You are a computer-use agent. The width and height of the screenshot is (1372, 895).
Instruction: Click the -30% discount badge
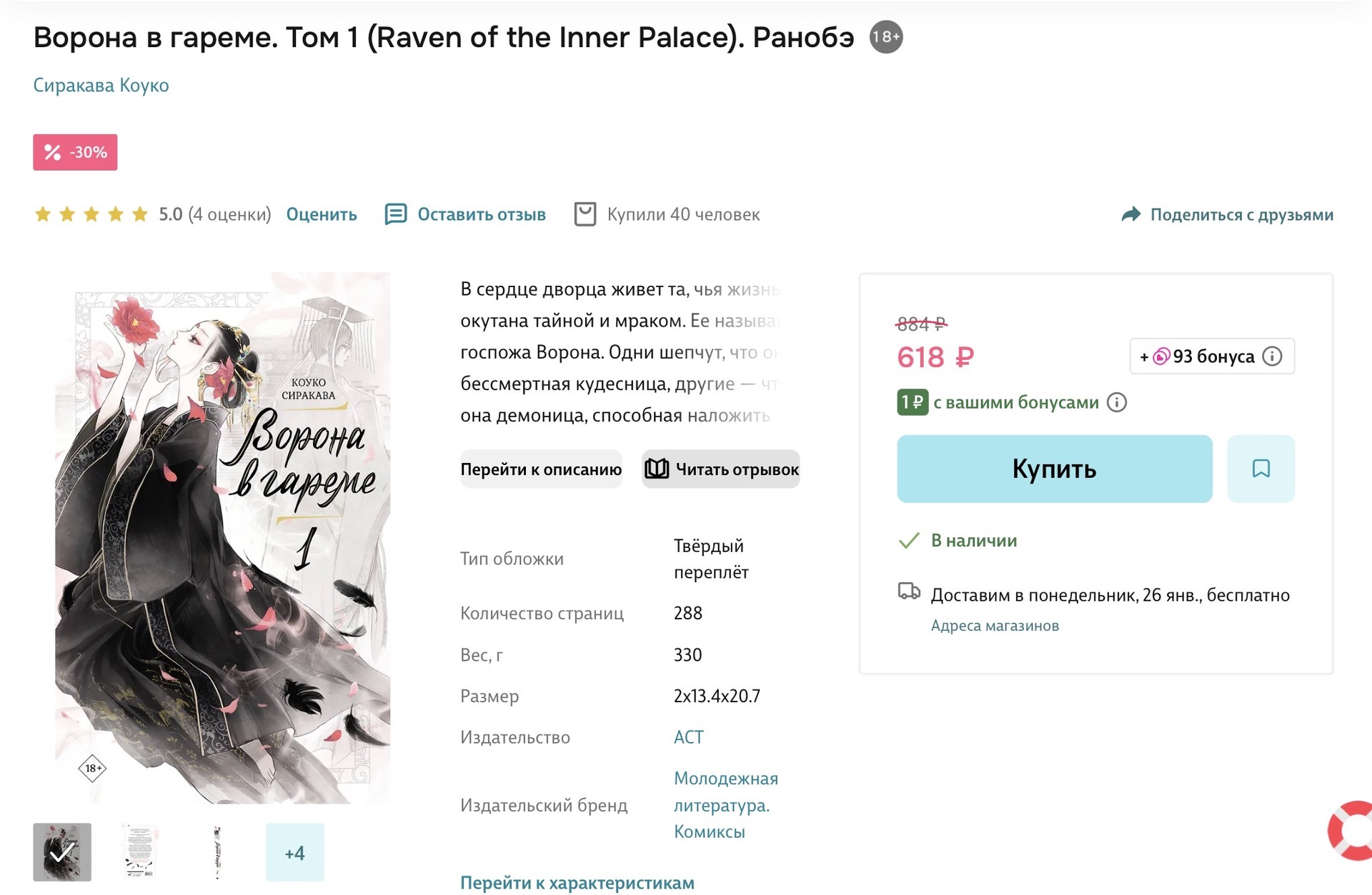point(75,152)
